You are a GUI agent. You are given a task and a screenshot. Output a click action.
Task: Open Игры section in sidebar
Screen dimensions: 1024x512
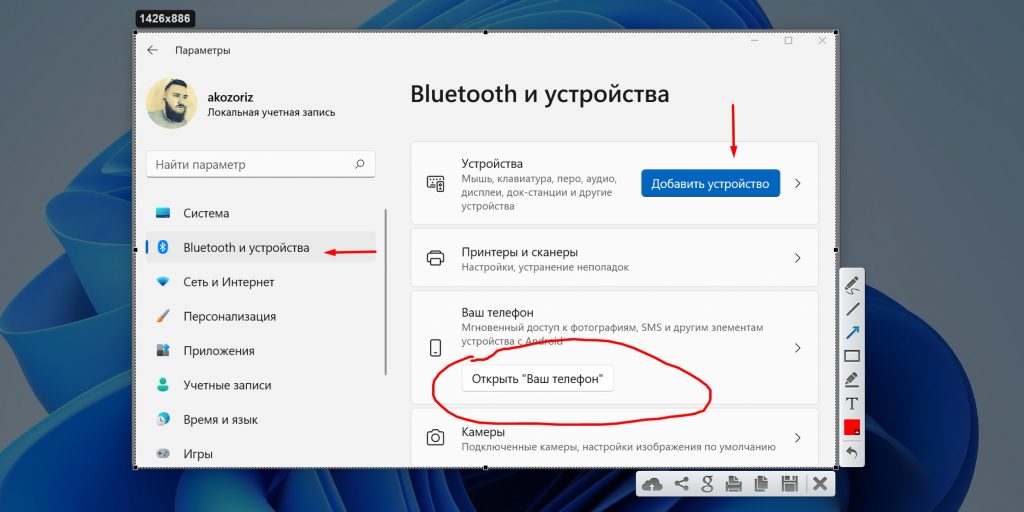[x=261, y=453]
